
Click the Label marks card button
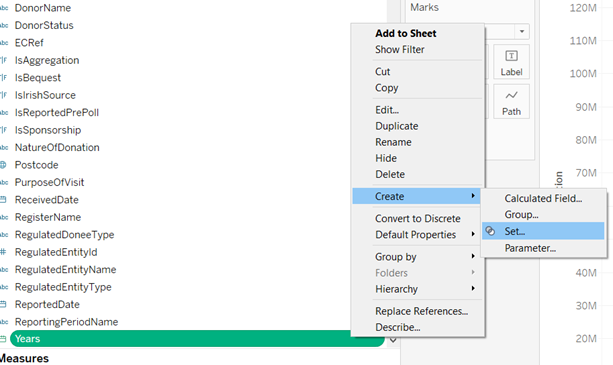coord(511,62)
